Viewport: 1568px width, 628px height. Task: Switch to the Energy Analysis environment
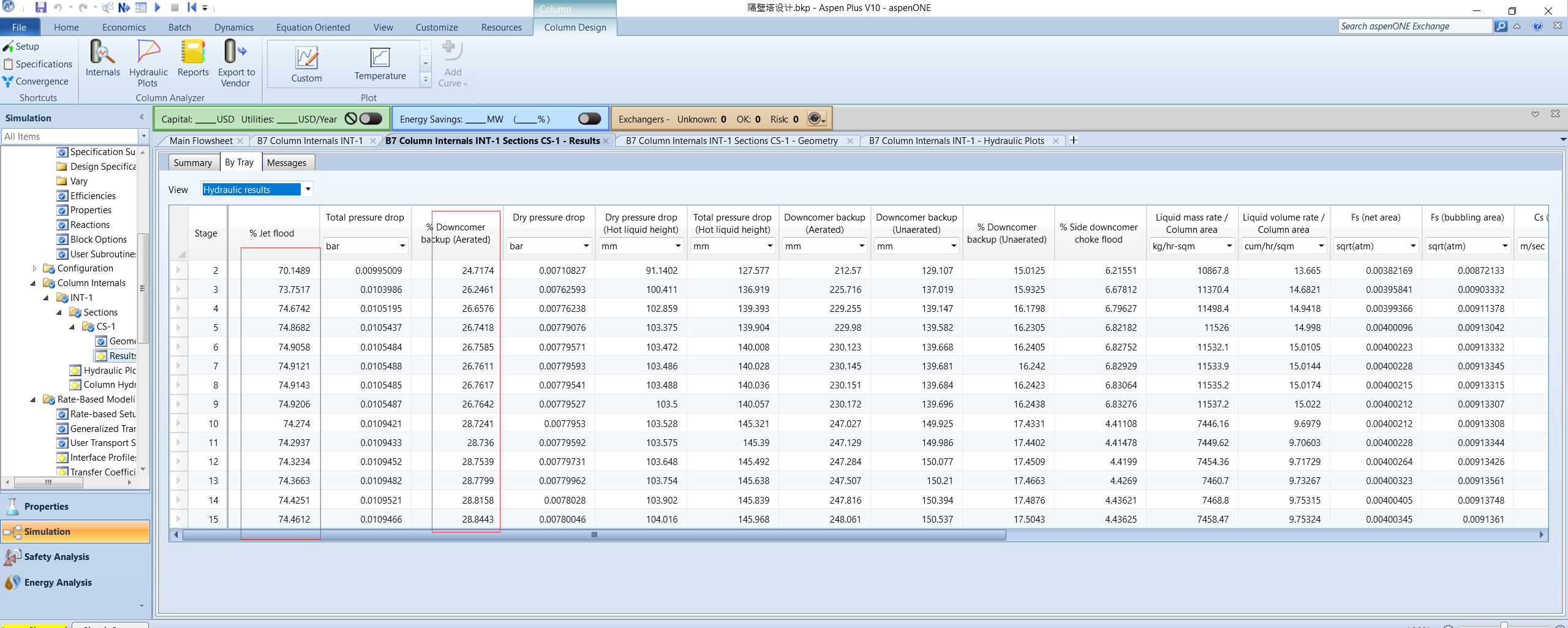[75, 583]
